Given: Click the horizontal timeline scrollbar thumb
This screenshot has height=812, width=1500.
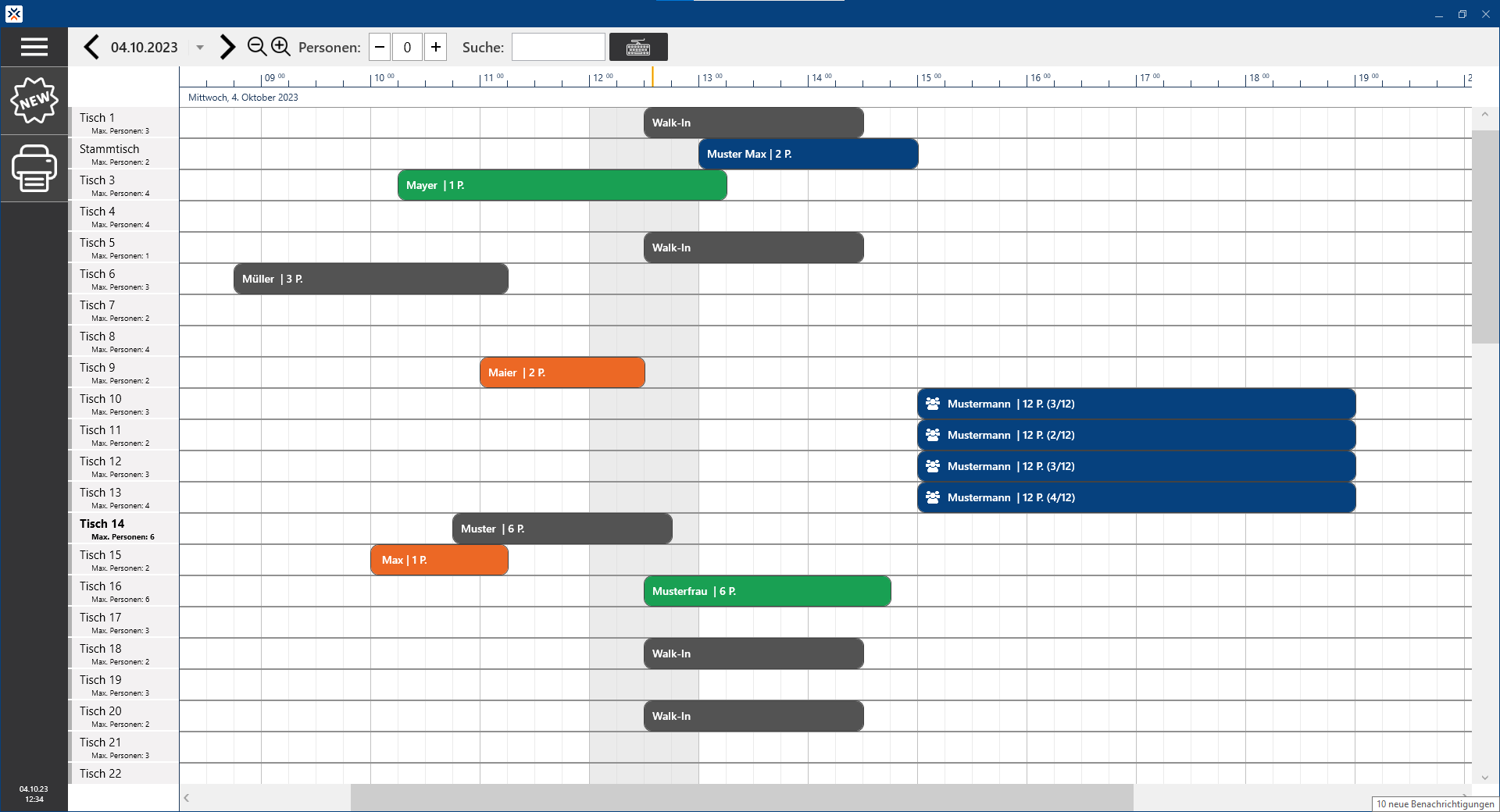Looking at the screenshot, I should click(x=741, y=797).
